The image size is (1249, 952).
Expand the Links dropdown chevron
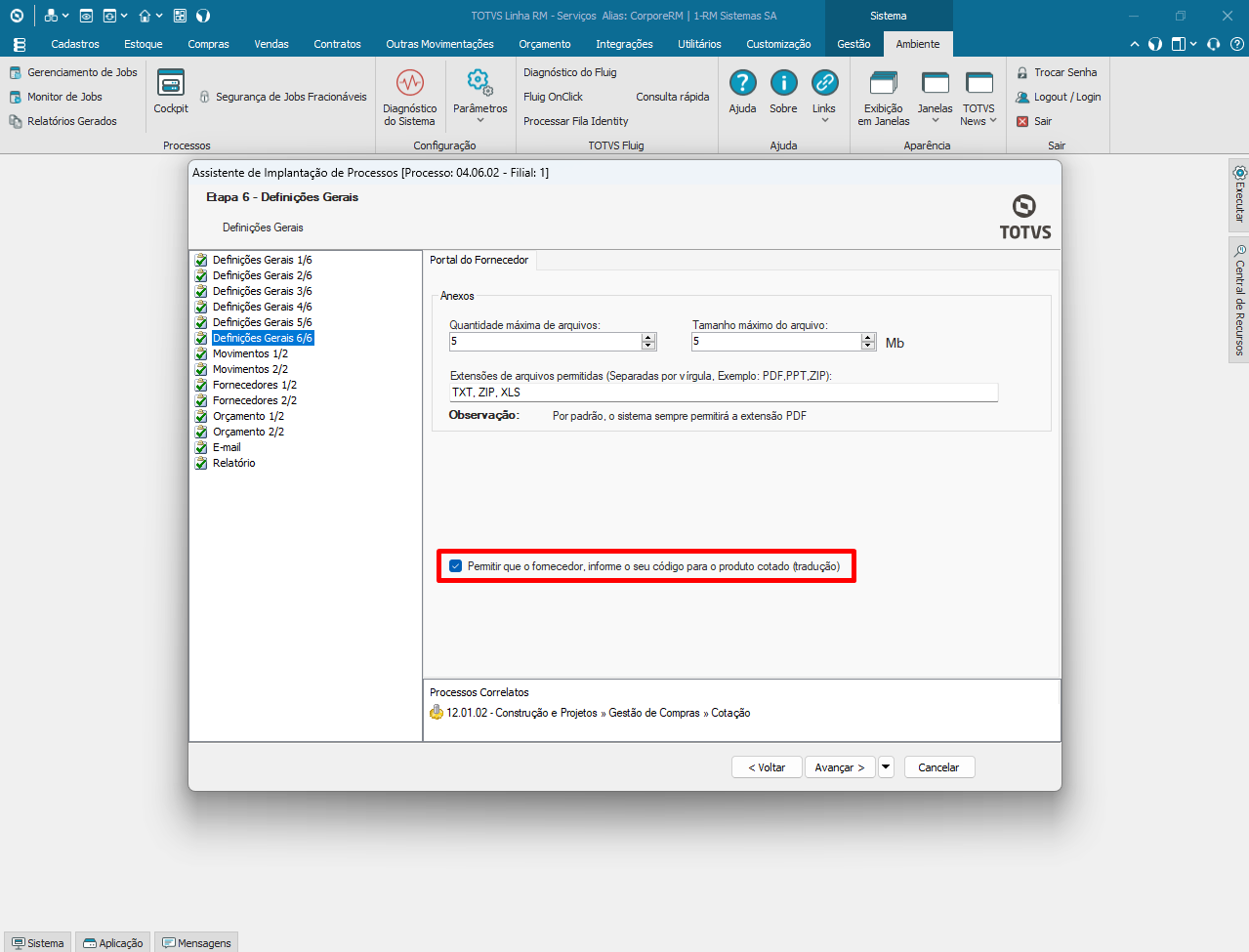[x=824, y=121]
